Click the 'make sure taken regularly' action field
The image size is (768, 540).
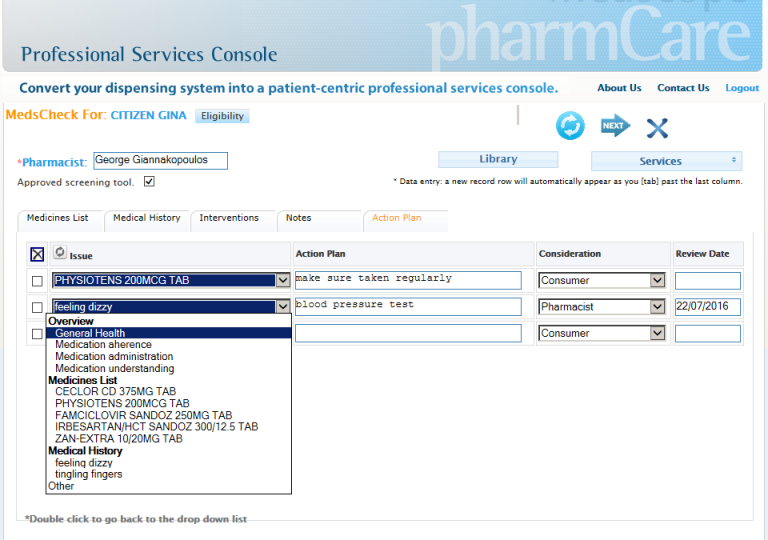click(x=408, y=280)
